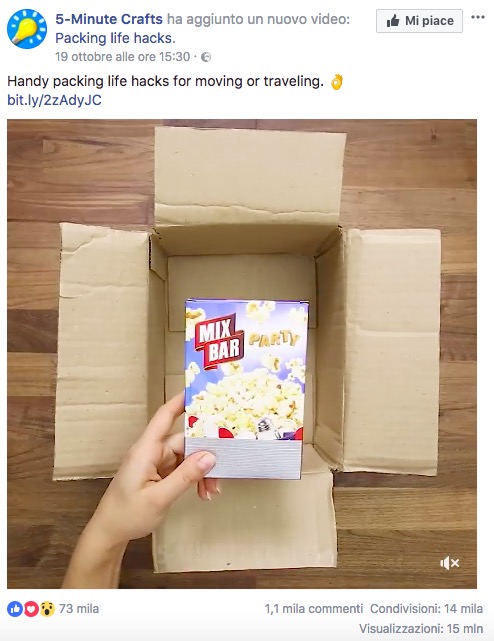
Task: View the 73 mila reactions list
Action: coord(79,609)
